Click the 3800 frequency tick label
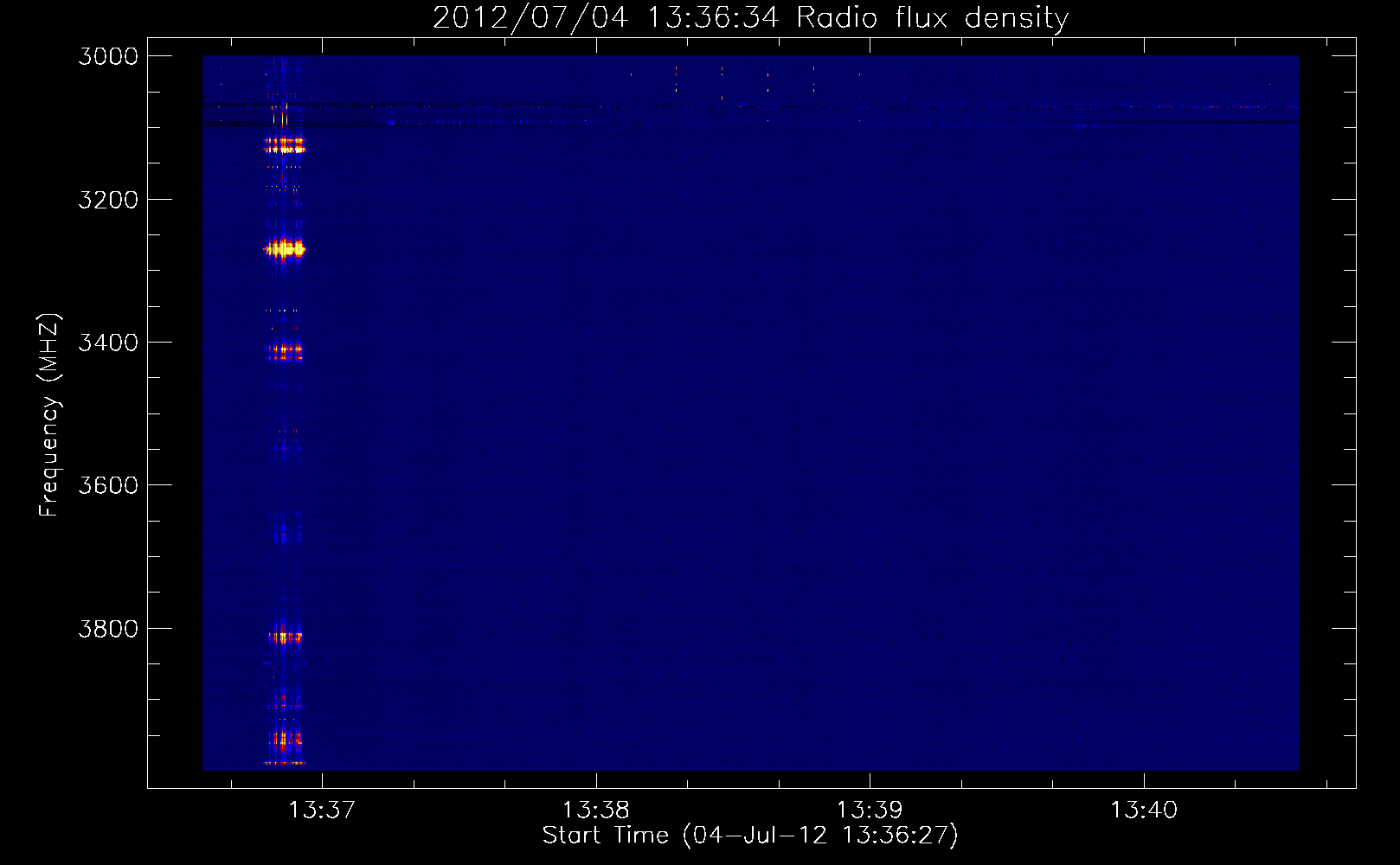Screen dimensions: 1400x865 point(108,629)
